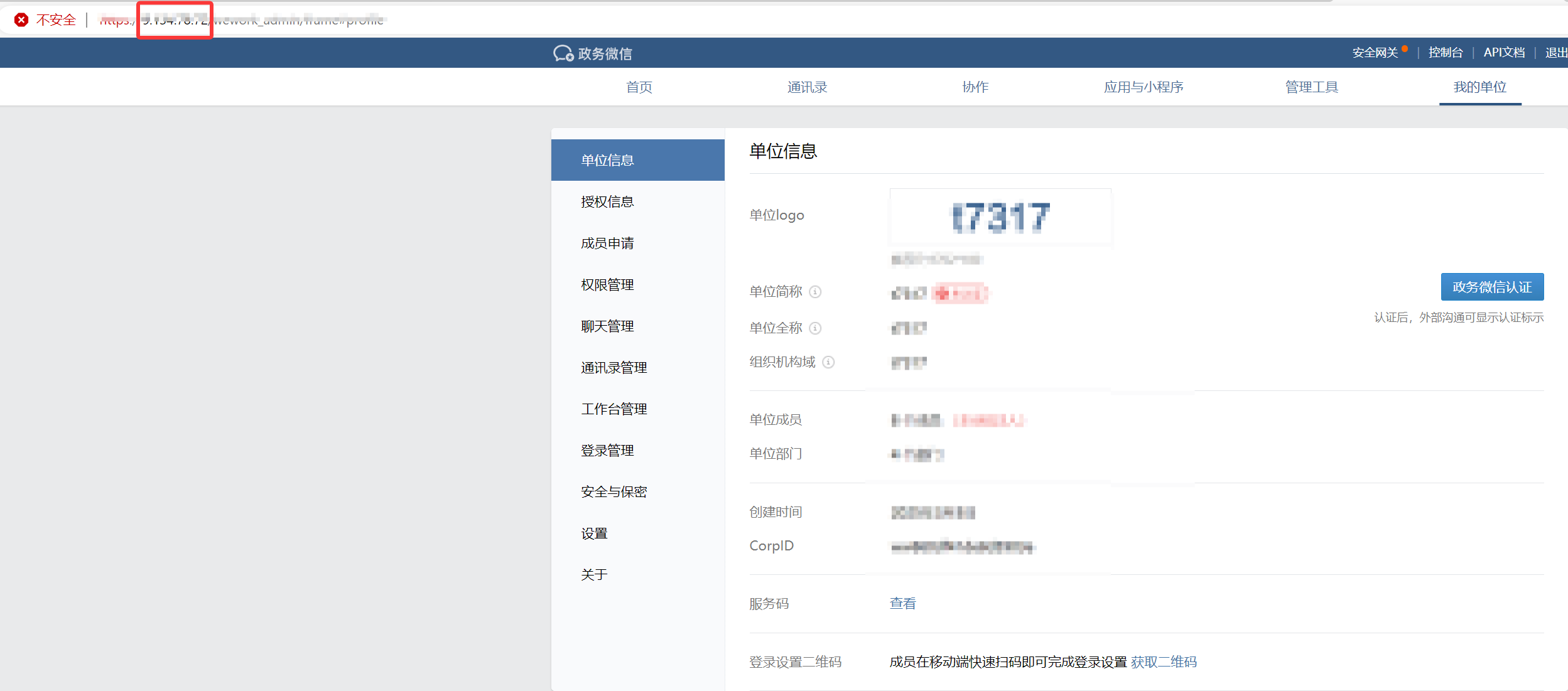Viewport: 1568px width, 691px height.
Task: Select 单位信息 in the sidebar
Action: (x=638, y=160)
